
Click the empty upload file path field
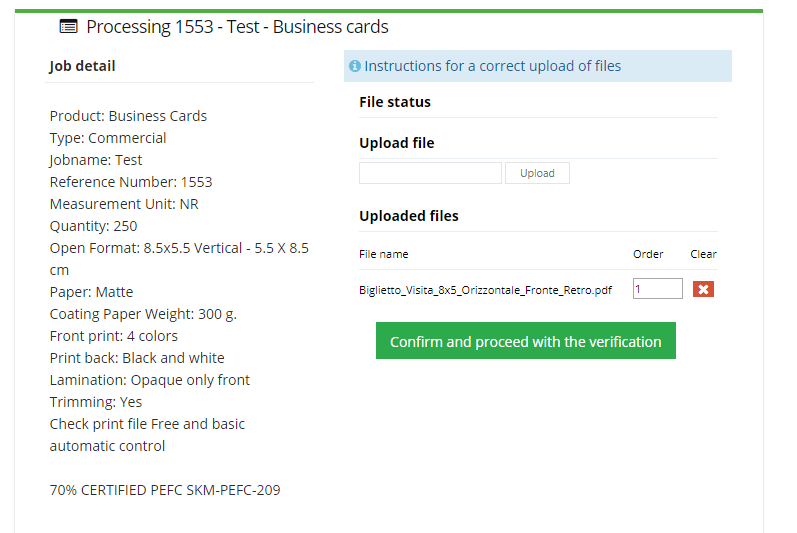[x=430, y=173]
